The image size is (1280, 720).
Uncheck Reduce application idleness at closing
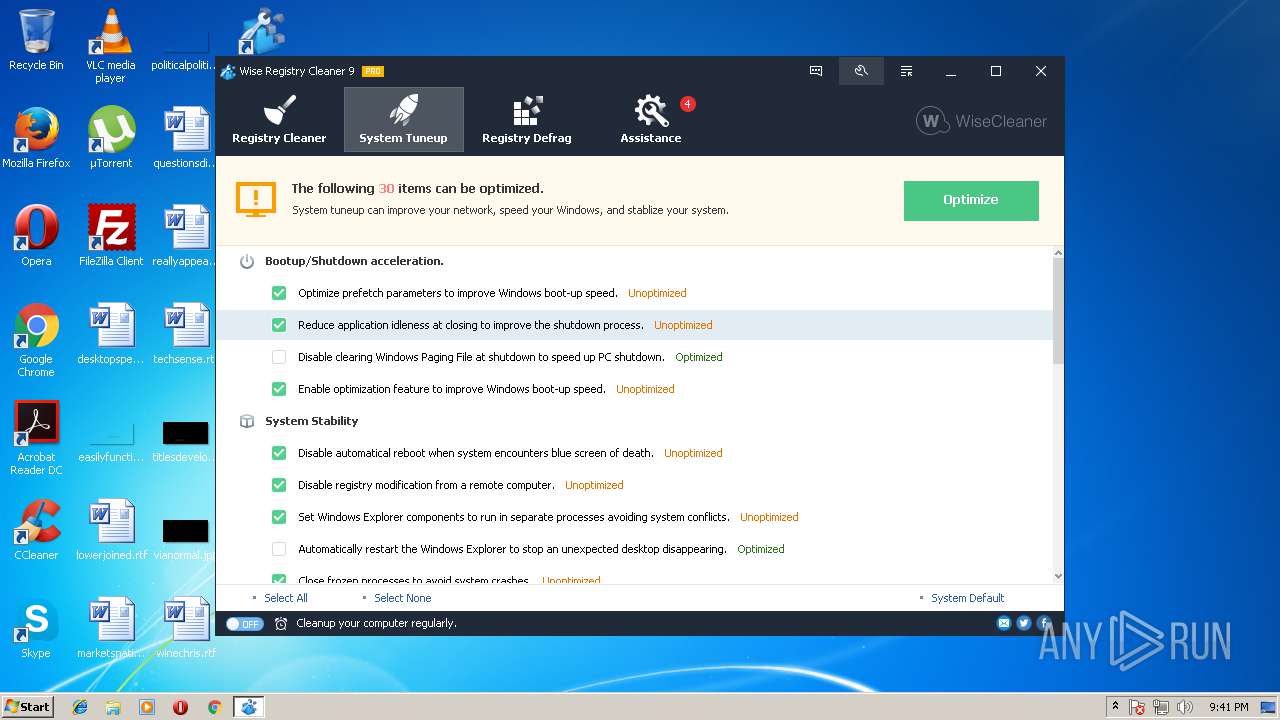279,325
